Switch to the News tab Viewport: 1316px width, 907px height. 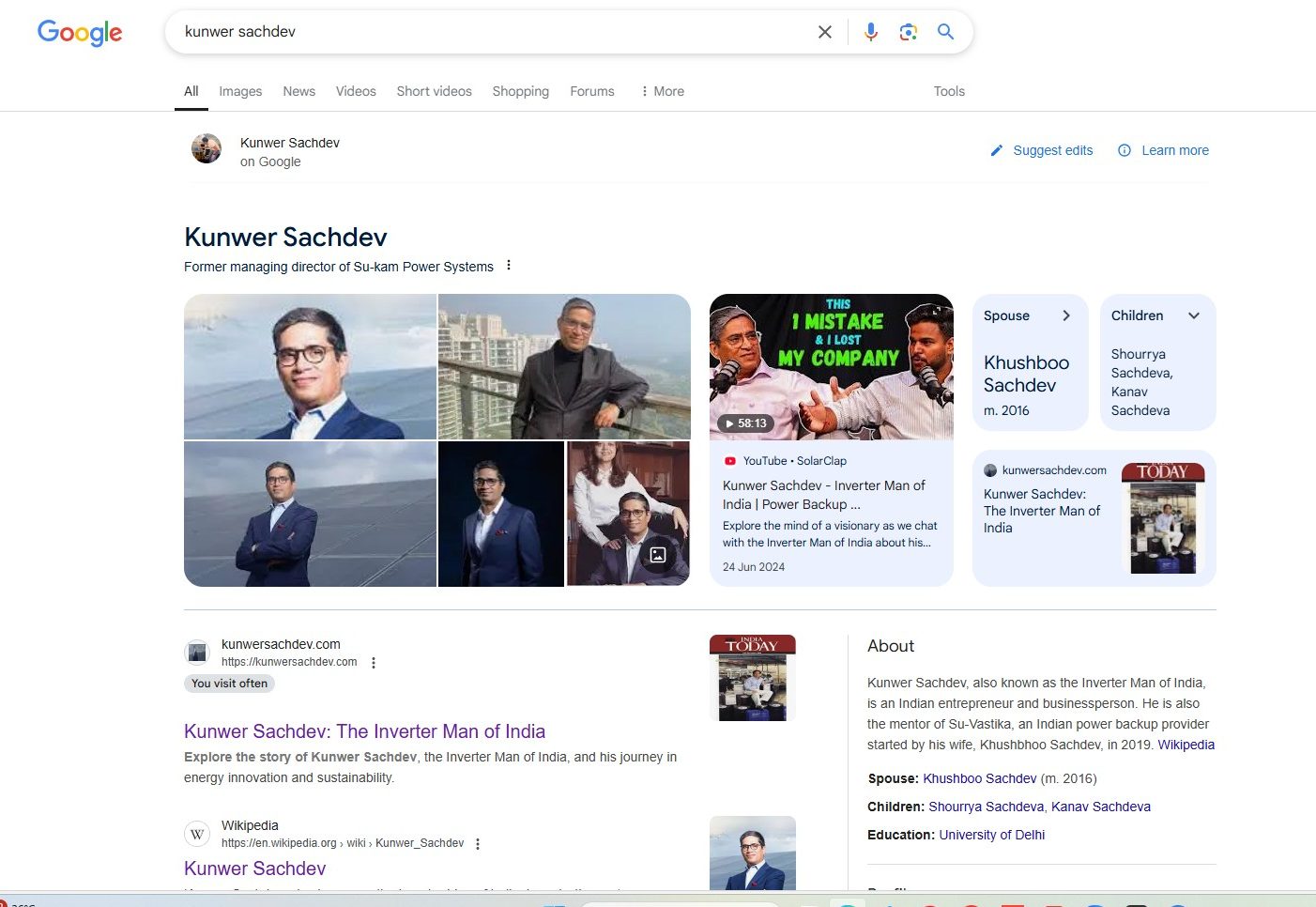click(298, 91)
